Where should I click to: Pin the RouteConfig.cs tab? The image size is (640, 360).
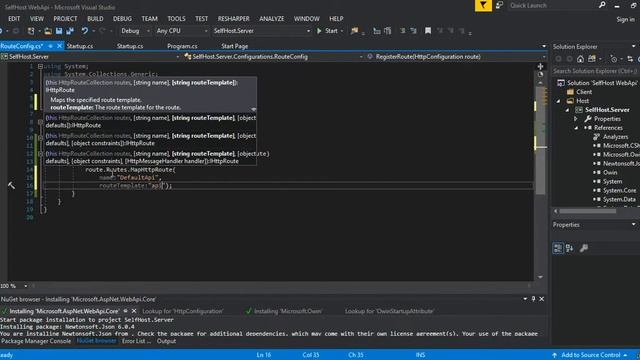50,46
